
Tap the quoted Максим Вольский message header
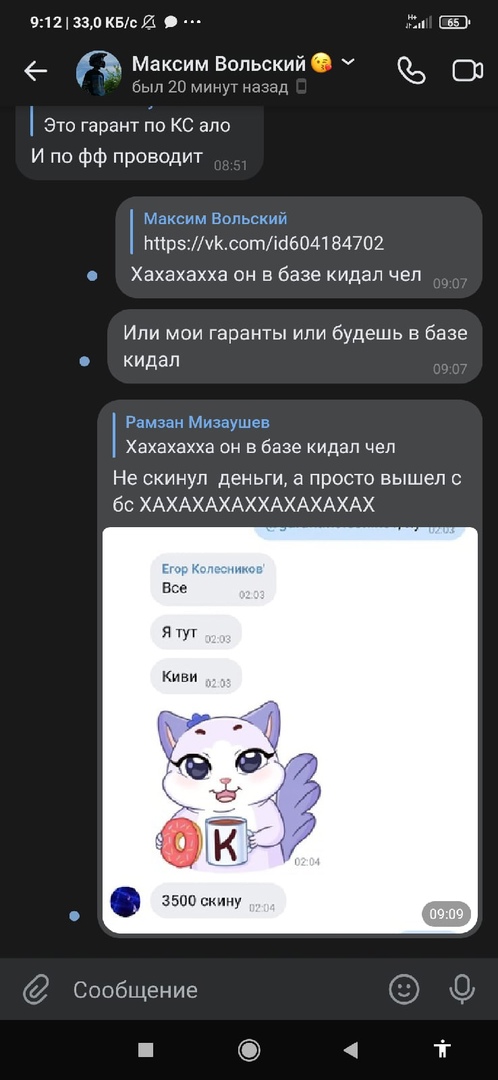point(216,219)
